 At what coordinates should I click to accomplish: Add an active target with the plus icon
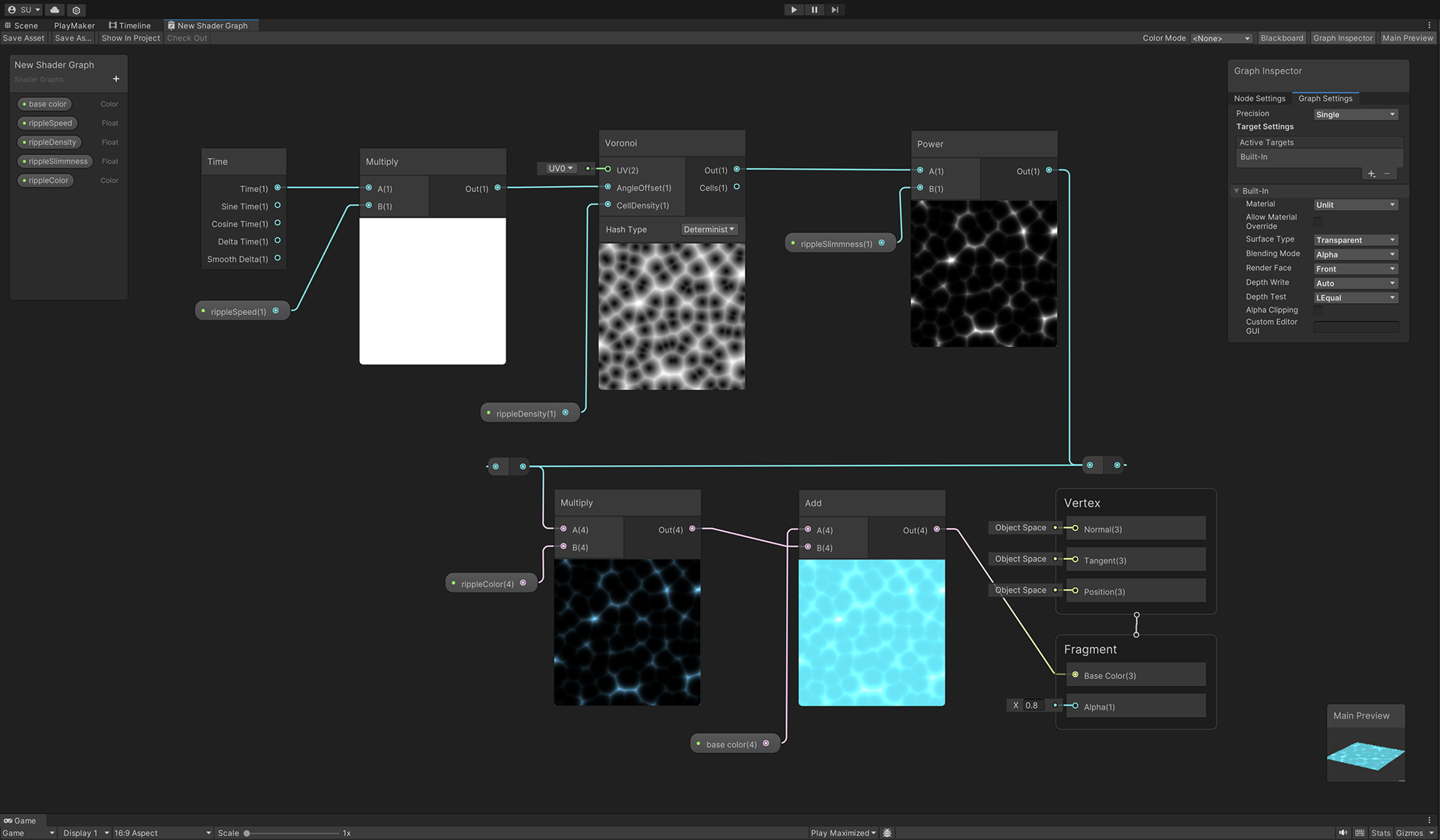click(1371, 174)
